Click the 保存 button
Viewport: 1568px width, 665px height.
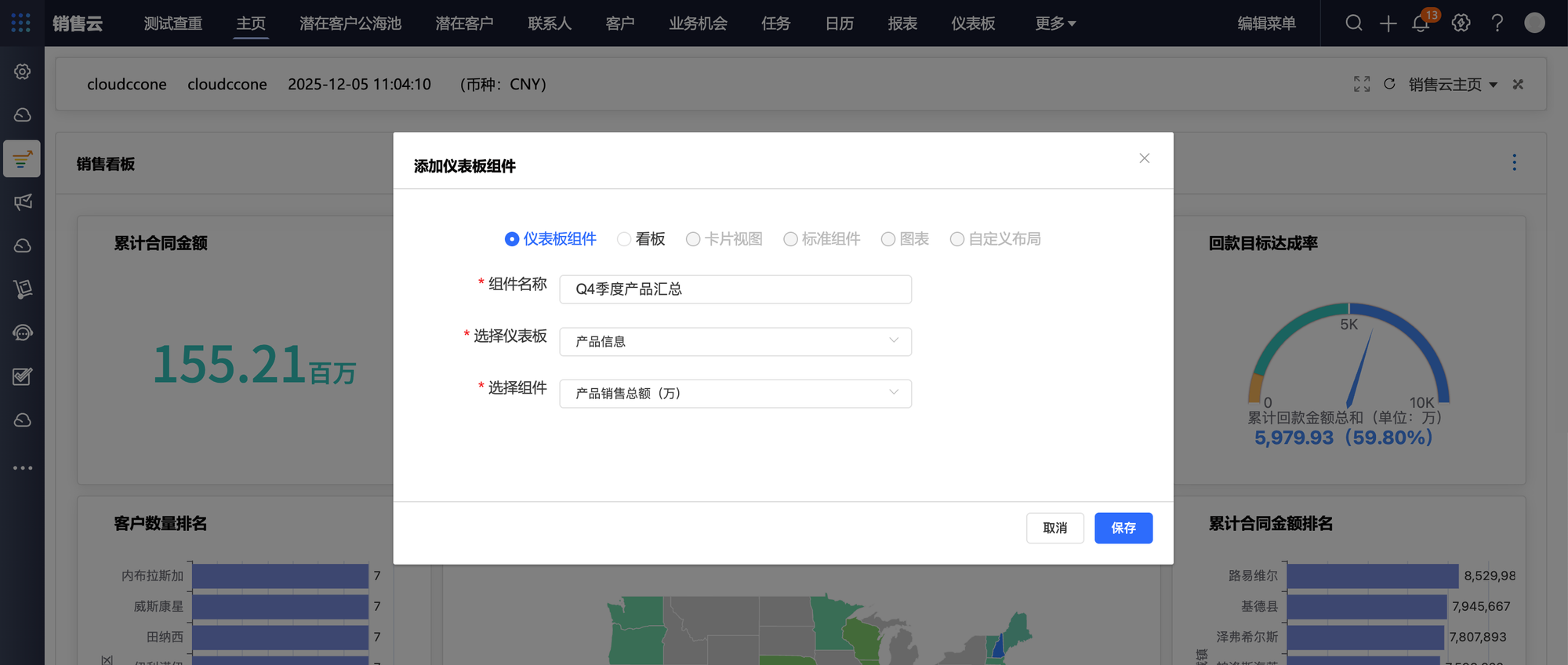[1123, 528]
